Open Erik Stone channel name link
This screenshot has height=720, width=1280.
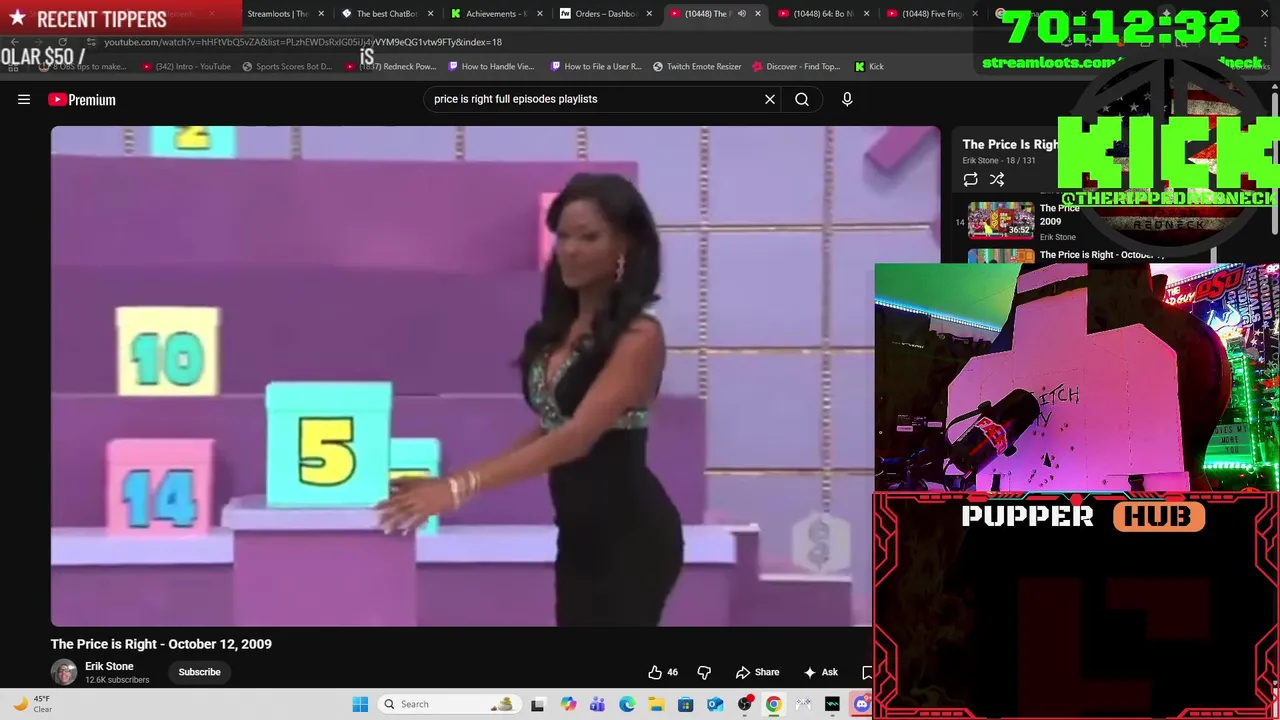109,666
